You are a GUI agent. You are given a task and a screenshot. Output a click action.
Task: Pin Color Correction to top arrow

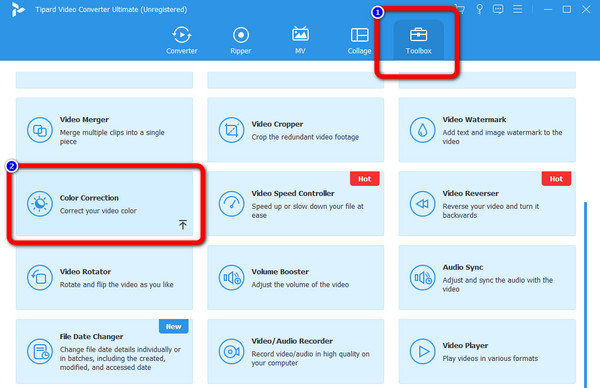point(183,224)
